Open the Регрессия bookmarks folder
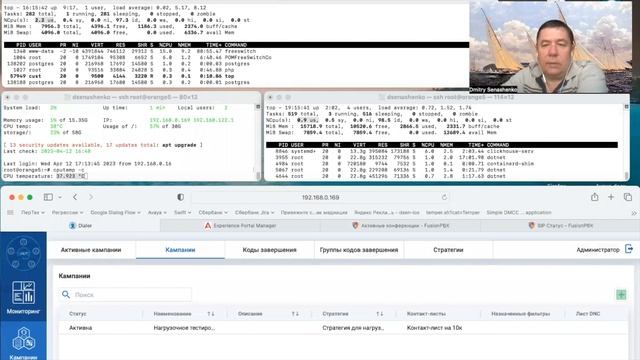Viewport: 640px width, 360px height. [67, 213]
